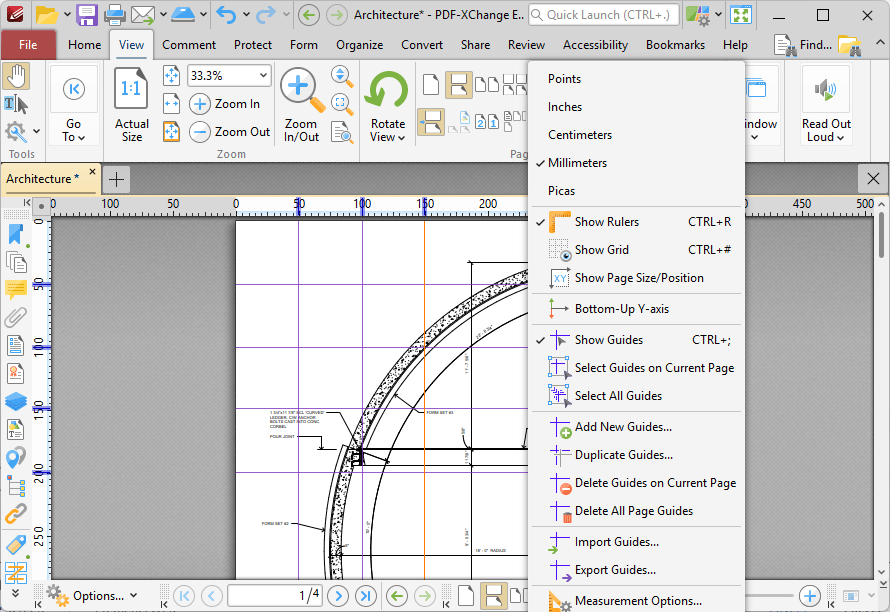The height and width of the screenshot is (612, 890).
Task: Open the File menu
Action: [28, 45]
